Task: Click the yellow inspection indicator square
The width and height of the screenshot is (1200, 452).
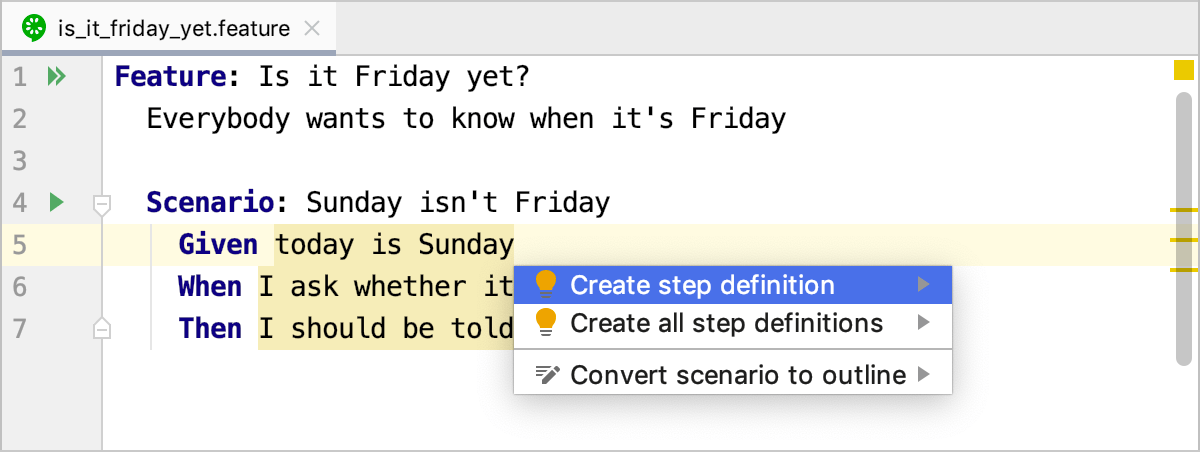Action: pyautogui.click(x=1184, y=70)
